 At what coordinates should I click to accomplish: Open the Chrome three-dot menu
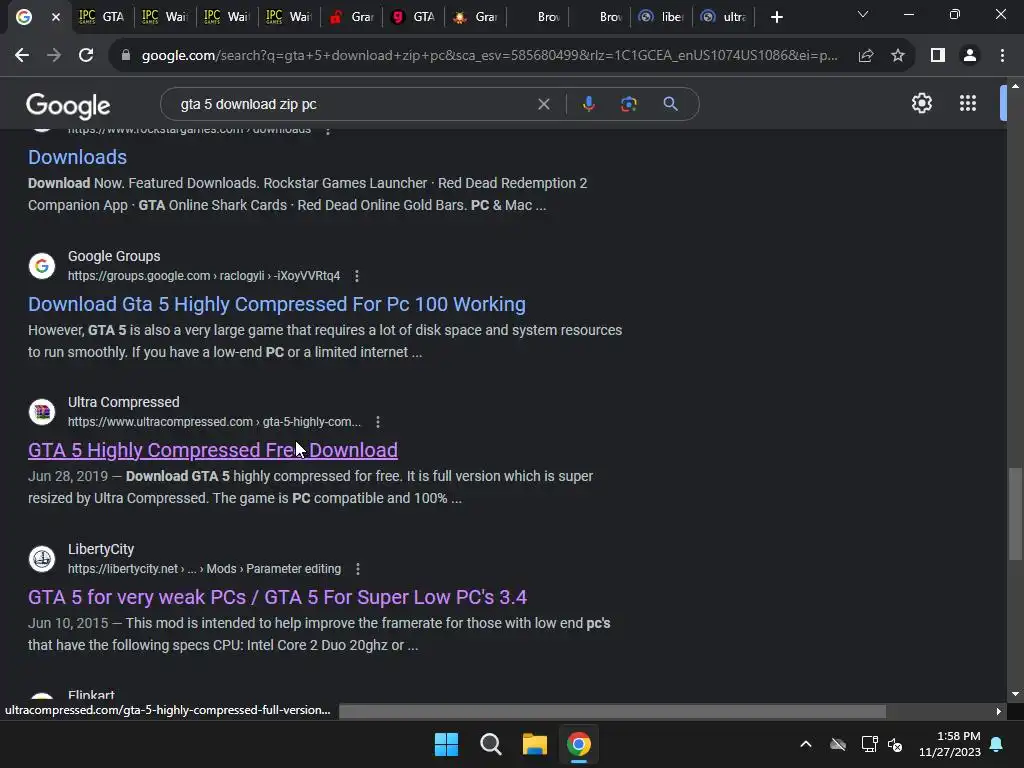pyautogui.click(x=1002, y=56)
